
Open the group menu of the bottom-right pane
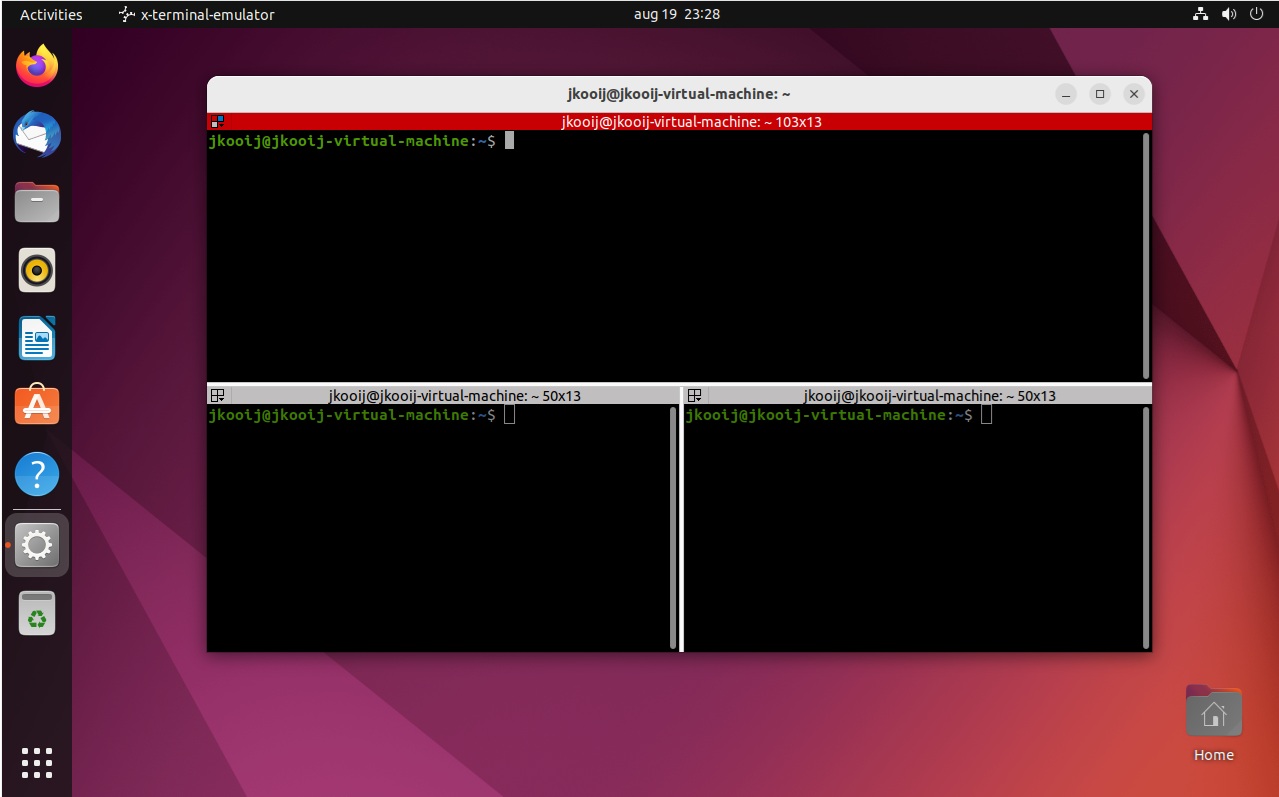(x=695, y=396)
